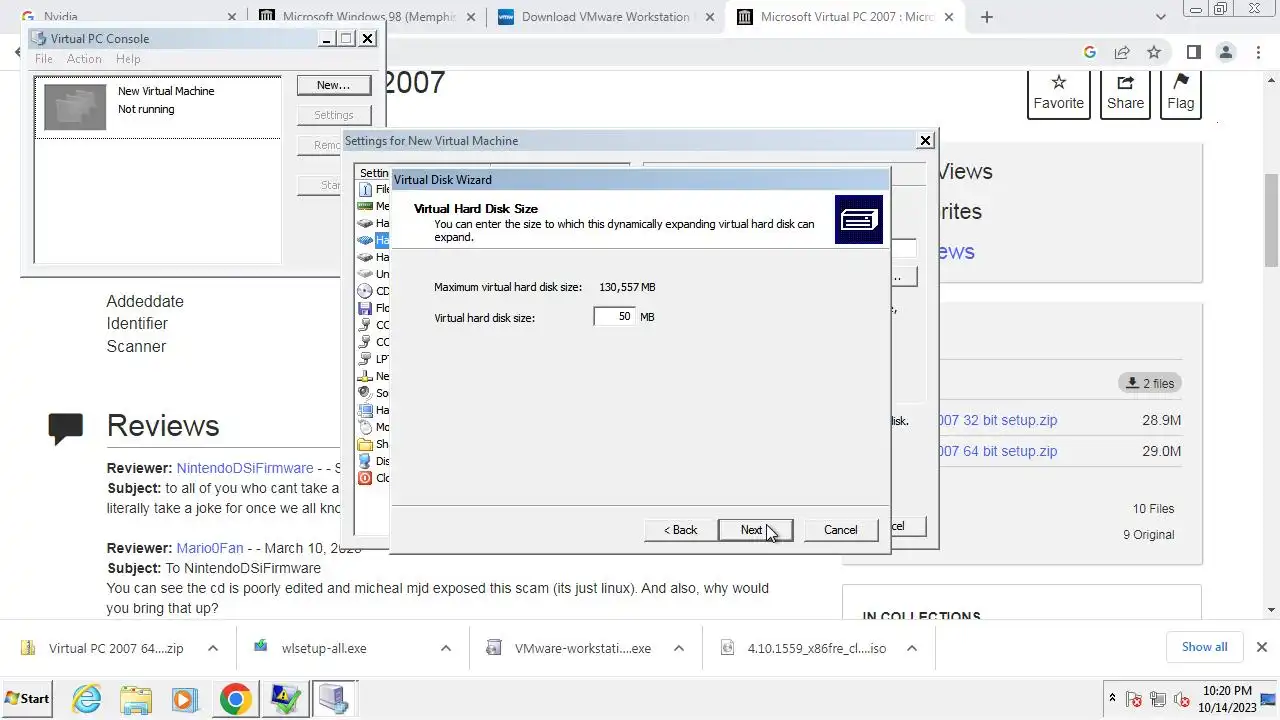Click Next in Virtual Disk Wizard

[x=755, y=530]
